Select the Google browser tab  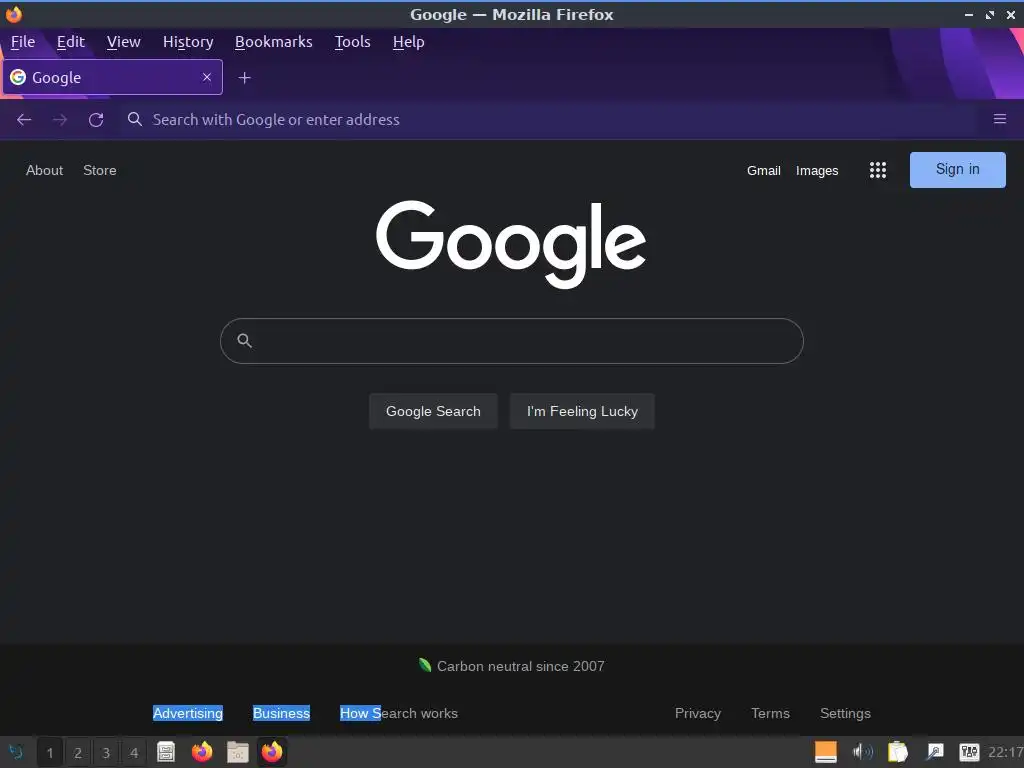(112, 77)
